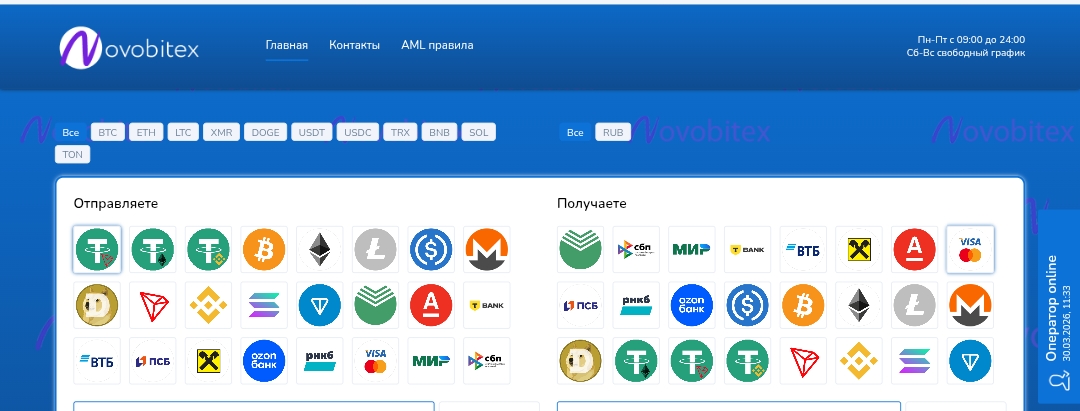Choose Visa/Mastercard in the Отправляете grid
The image size is (1080, 411).
pos(375,361)
